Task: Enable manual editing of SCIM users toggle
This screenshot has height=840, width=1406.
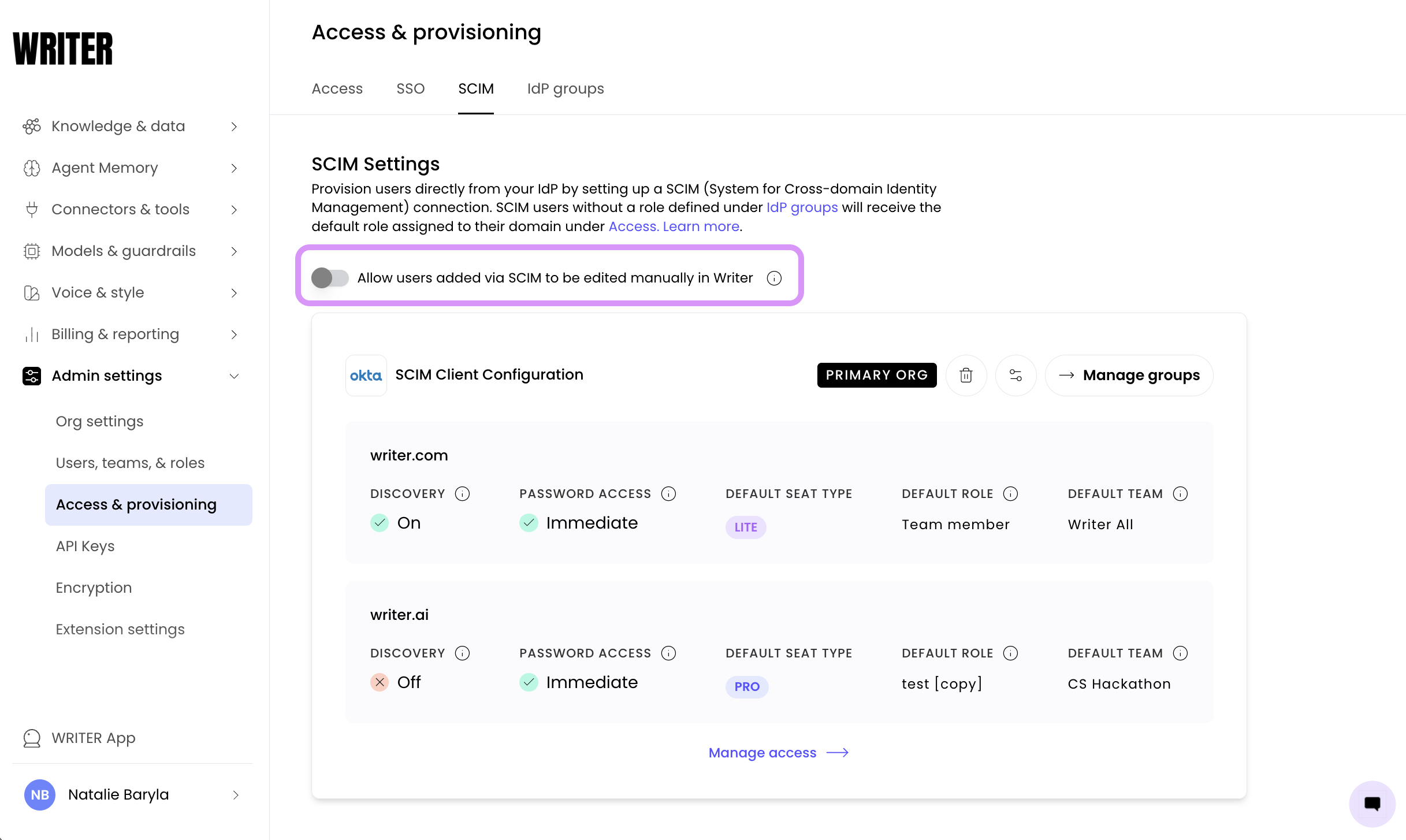Action: [330, 278]
